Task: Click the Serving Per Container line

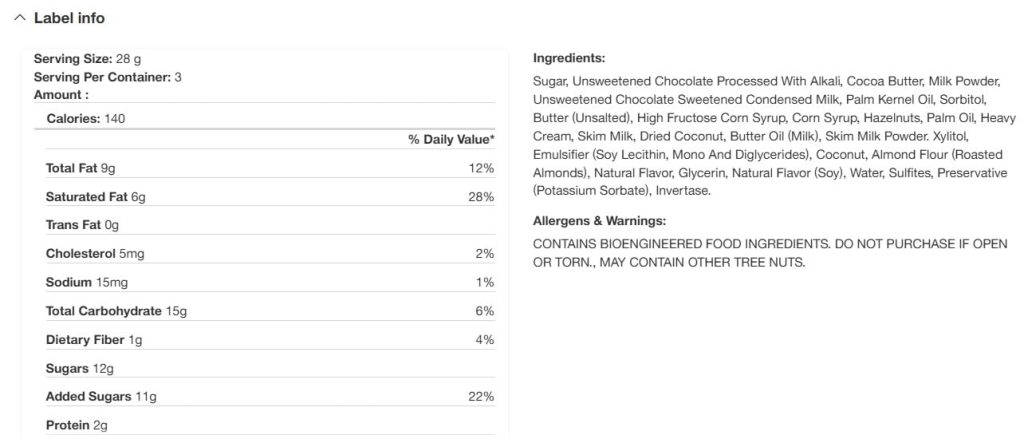Action: (108, 77)
